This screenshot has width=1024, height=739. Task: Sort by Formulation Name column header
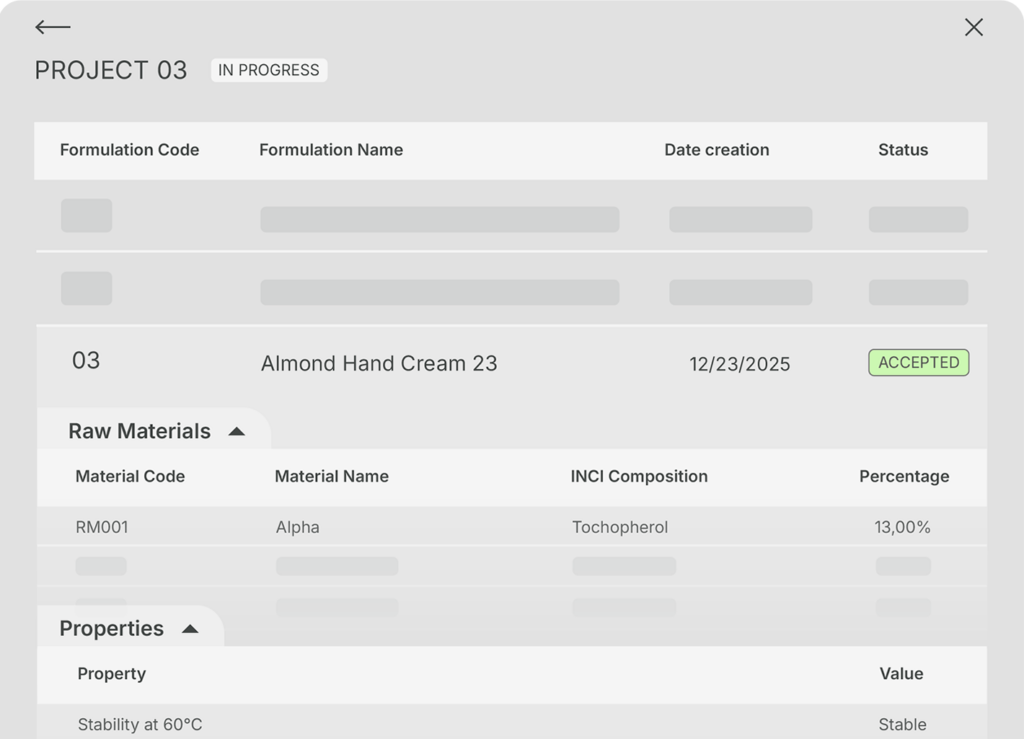click(331, 150)
